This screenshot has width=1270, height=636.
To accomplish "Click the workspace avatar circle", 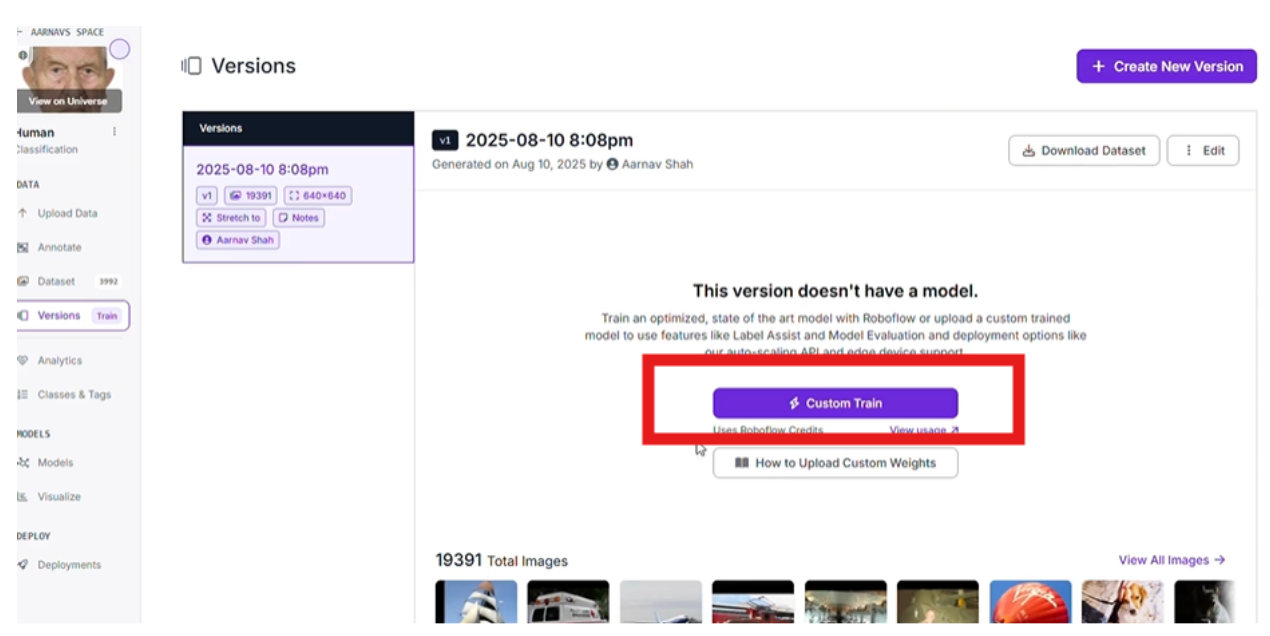I will [x=120, y=49].
